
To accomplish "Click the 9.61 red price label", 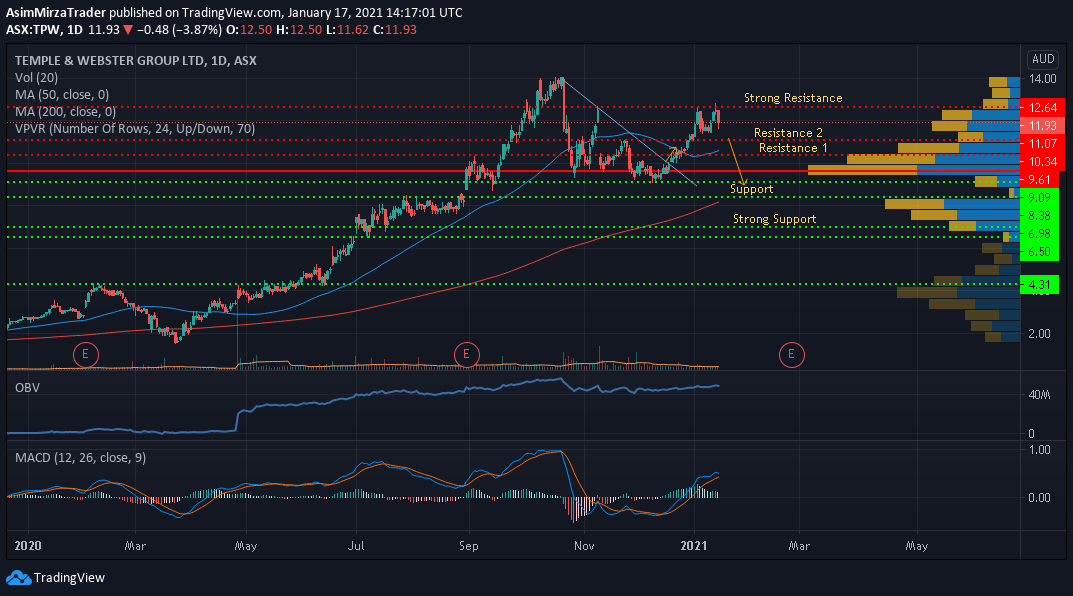I will point(1039,180).
